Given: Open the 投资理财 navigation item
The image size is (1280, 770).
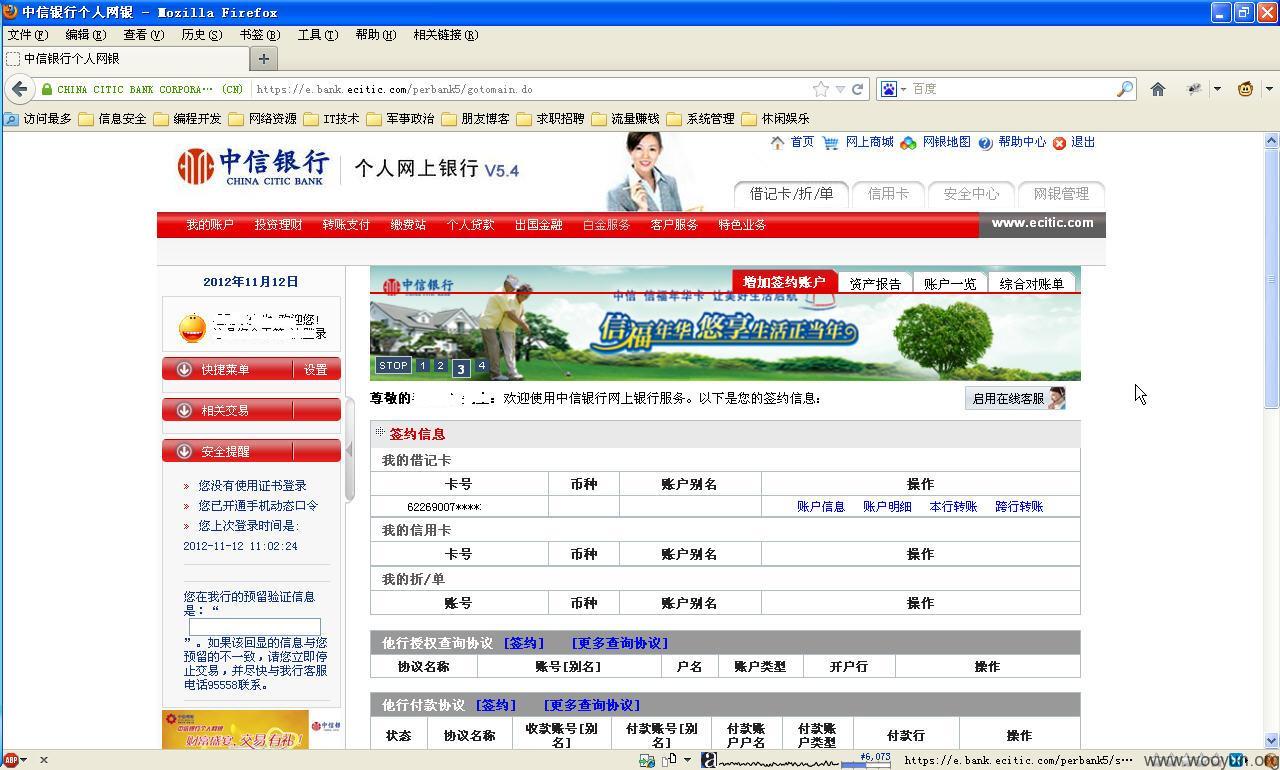Looking at the screenshot, I should pos(278,225).
